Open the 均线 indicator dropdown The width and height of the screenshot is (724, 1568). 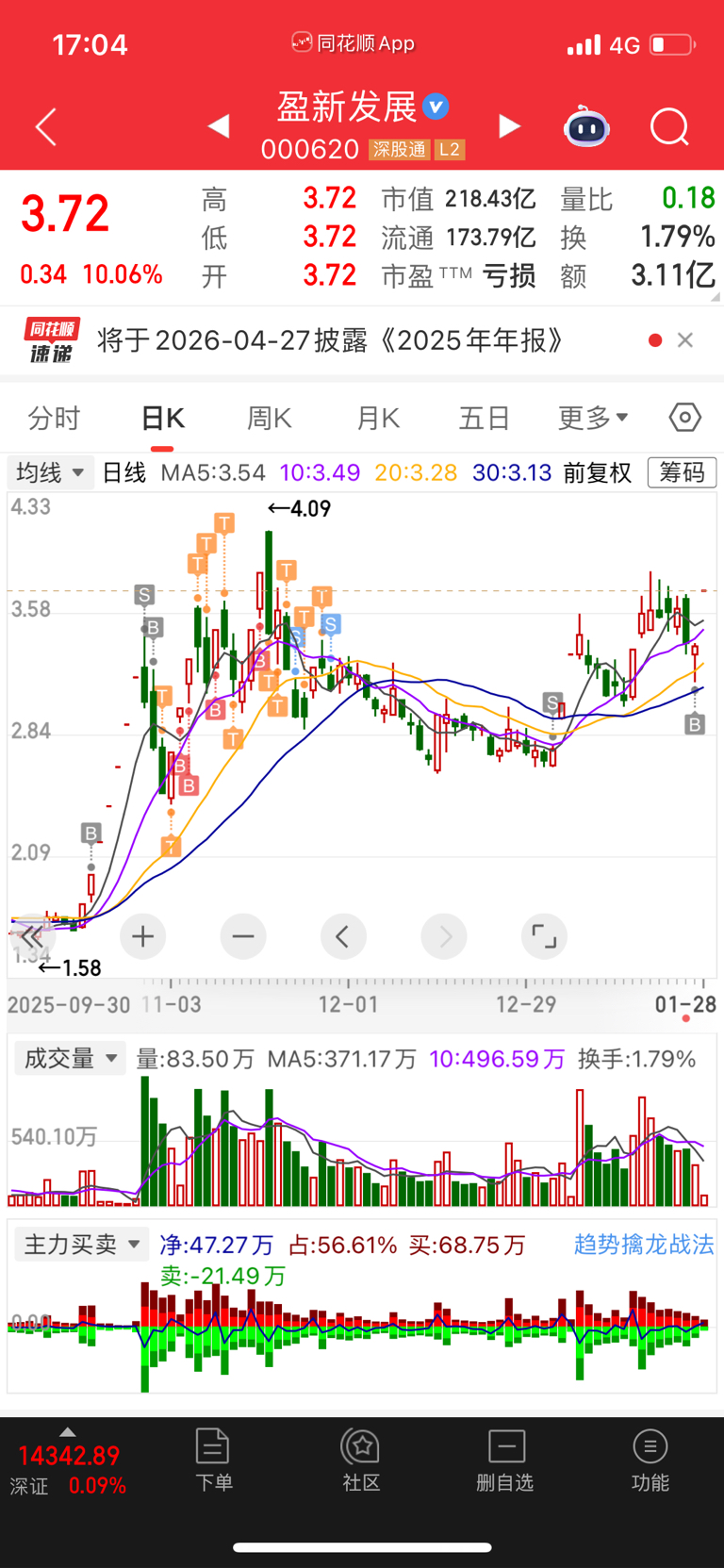50,472
